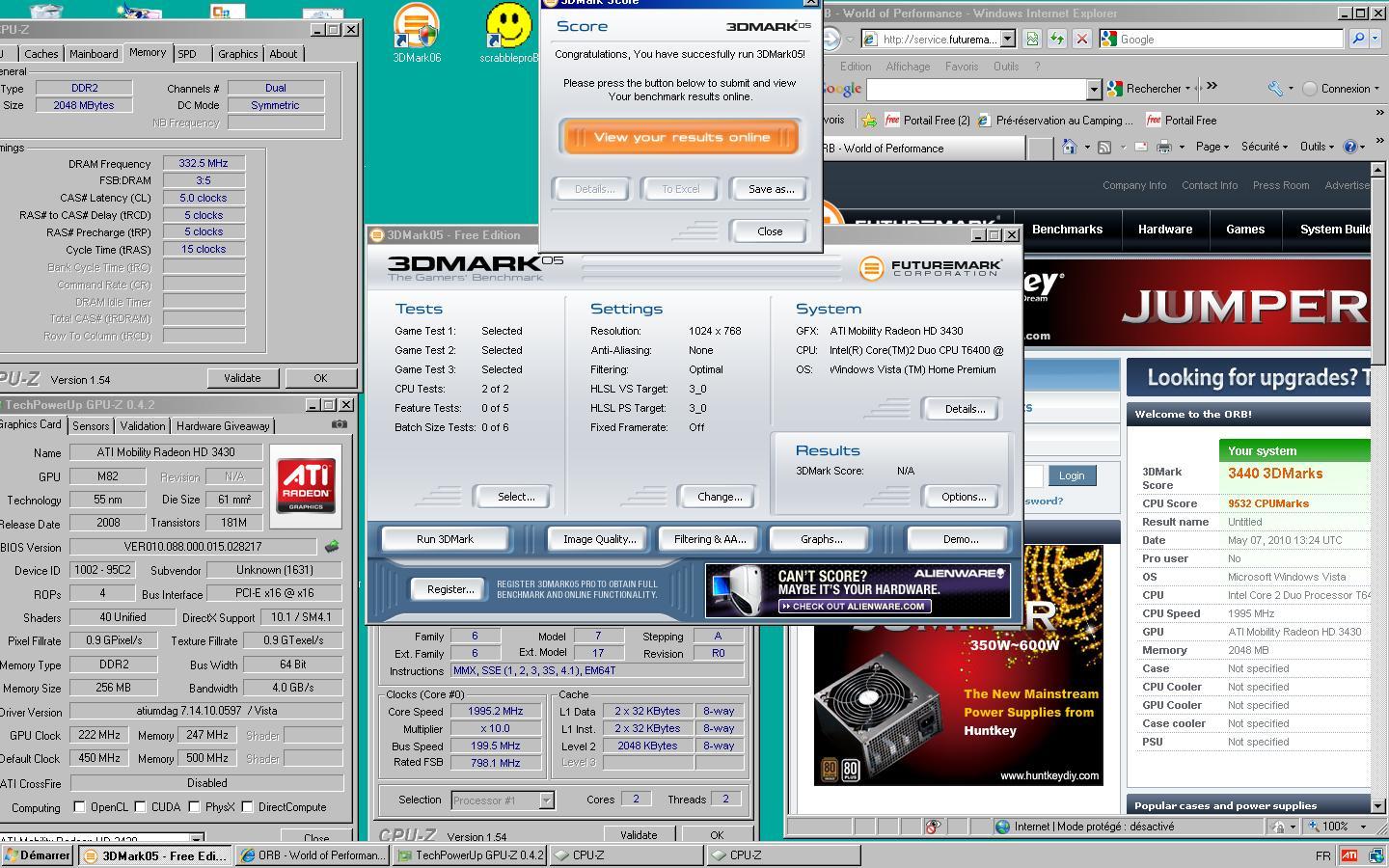This screenshot has width=1389, height=868.
Task: Stop loading with the red X in IE
Action: click(x=1082, y=40)
